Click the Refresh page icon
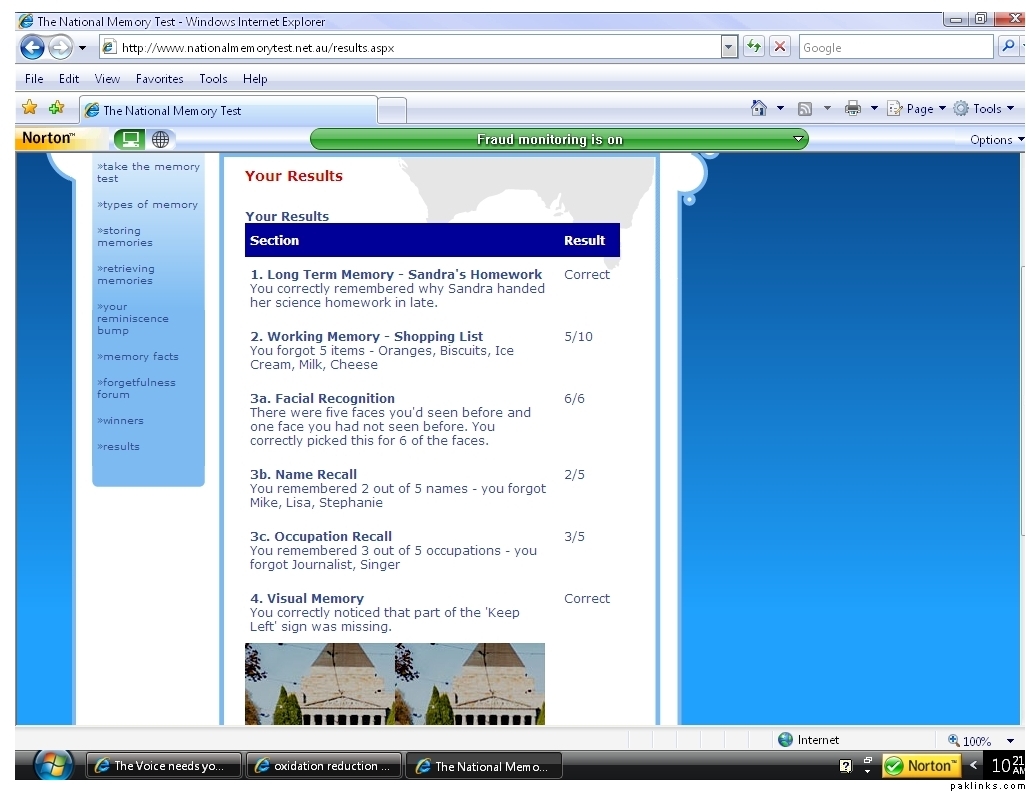This screenshot has height=792, width=1026. click(x=753, y=47)
